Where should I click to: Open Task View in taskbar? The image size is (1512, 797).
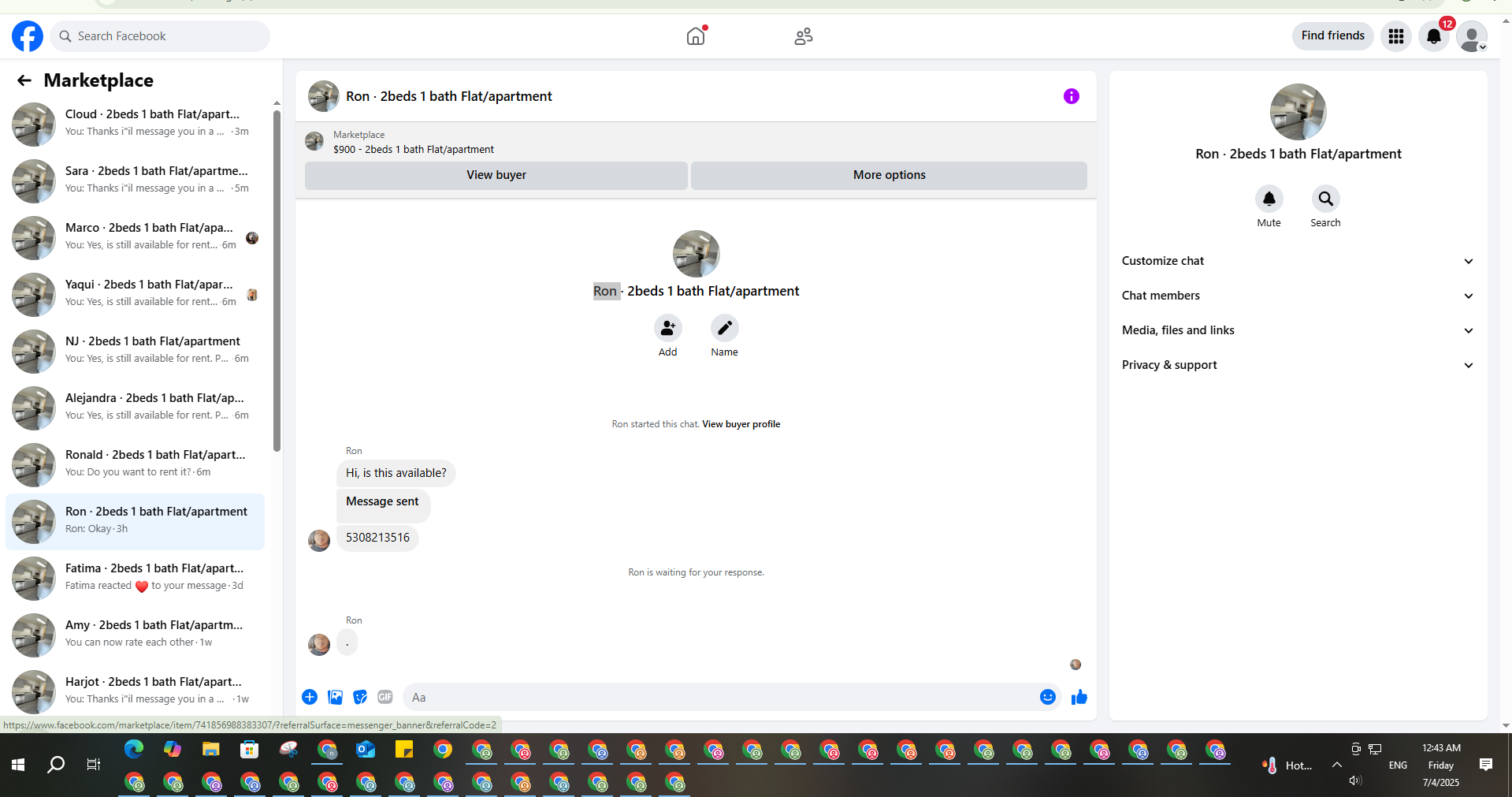coord(94,765)
